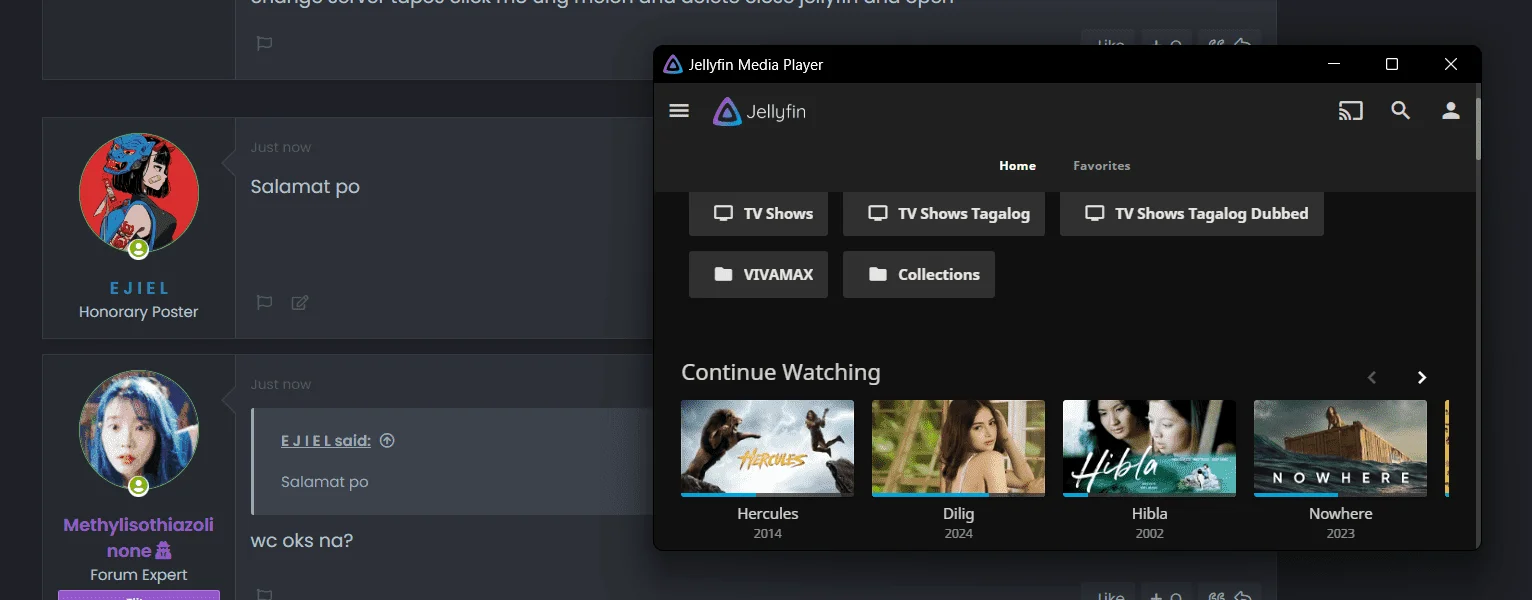1532x600 pixels.
Task: Open Methylisothiazolinone's forum avatar
Action: pyautogui.click(x=139, y=430)
